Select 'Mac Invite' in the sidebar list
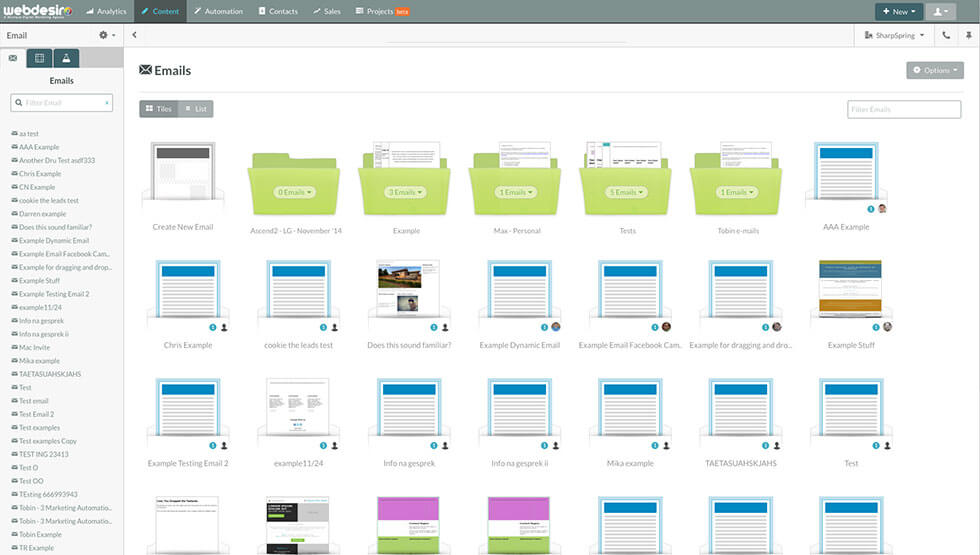Viewport: 980px width, 555px height. 31,348
